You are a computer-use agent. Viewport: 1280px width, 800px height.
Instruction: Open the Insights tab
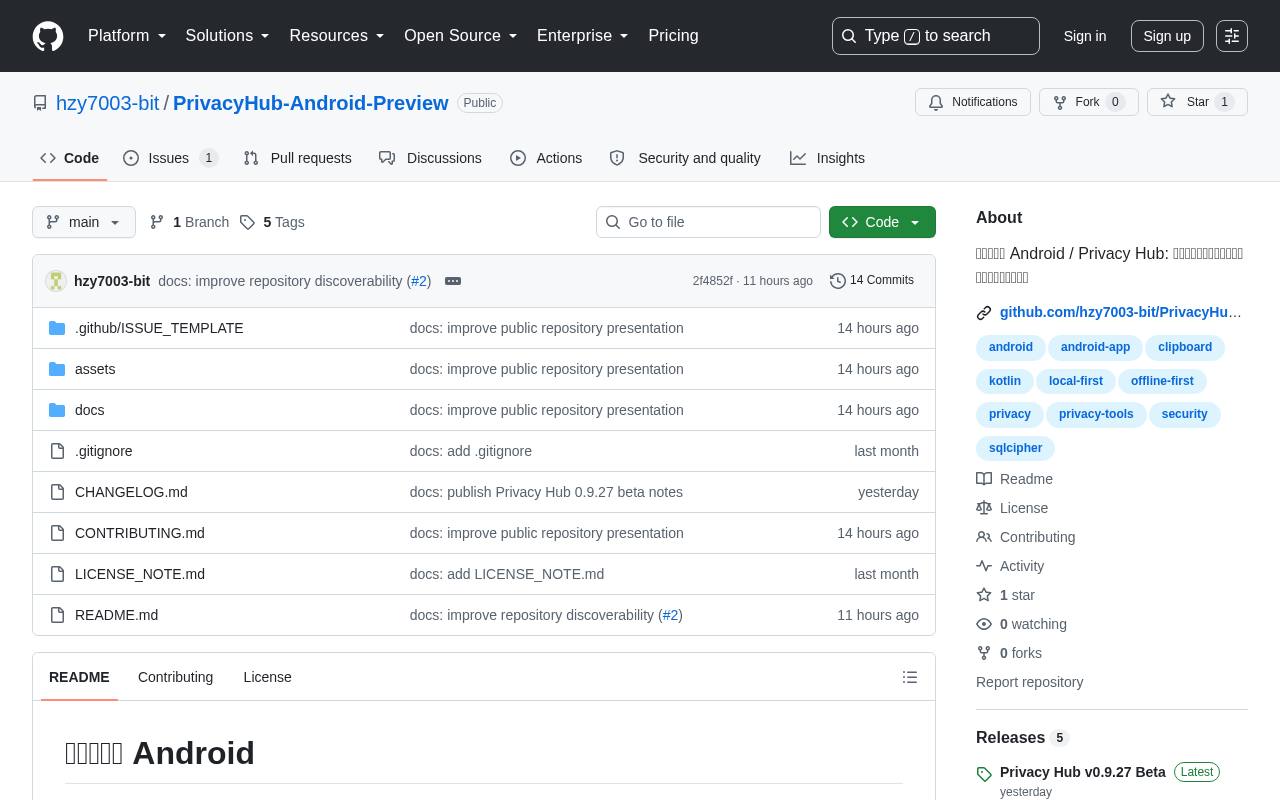(827, 158)
